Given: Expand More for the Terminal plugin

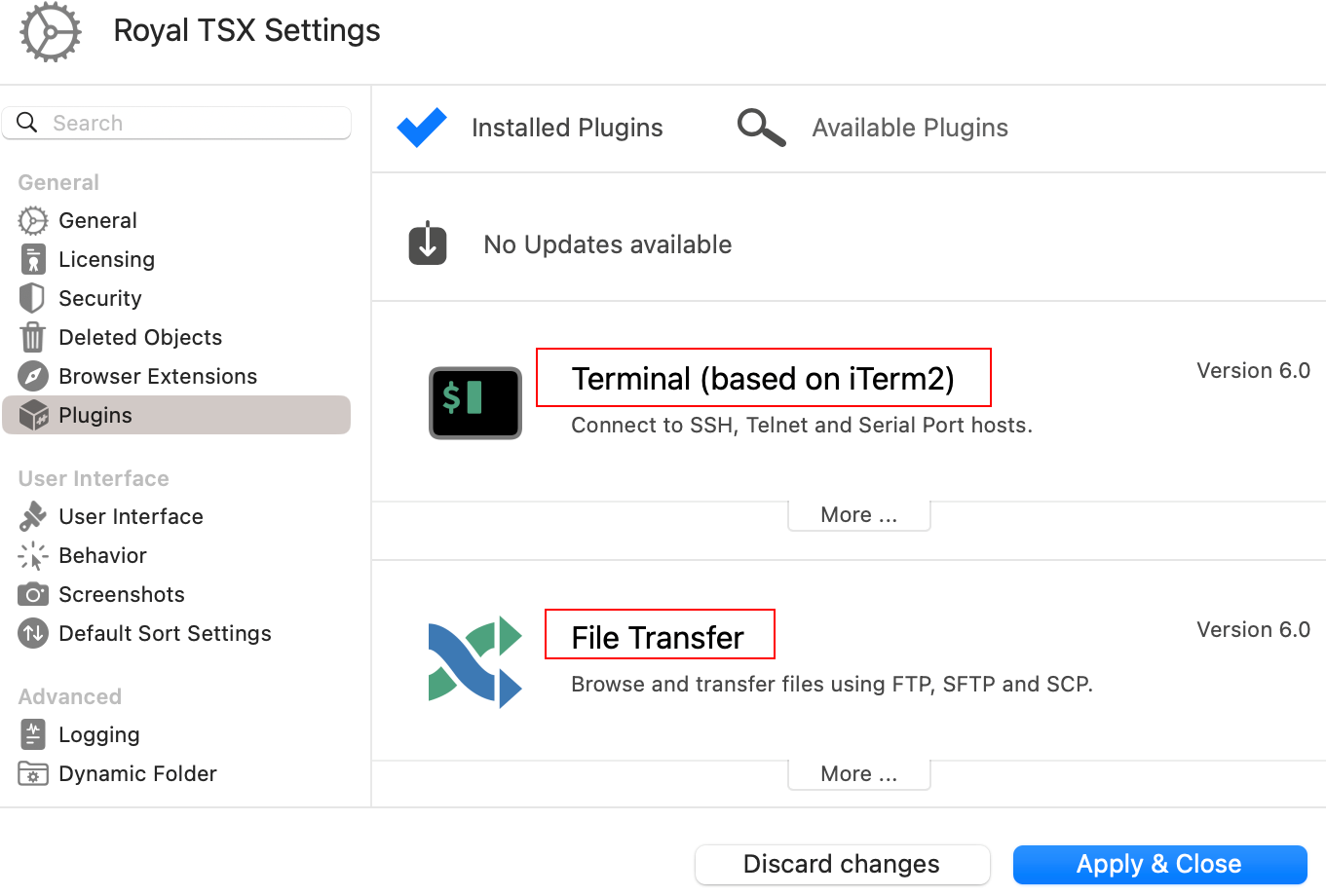Looking at the screenshot, I should coord(859,515).
